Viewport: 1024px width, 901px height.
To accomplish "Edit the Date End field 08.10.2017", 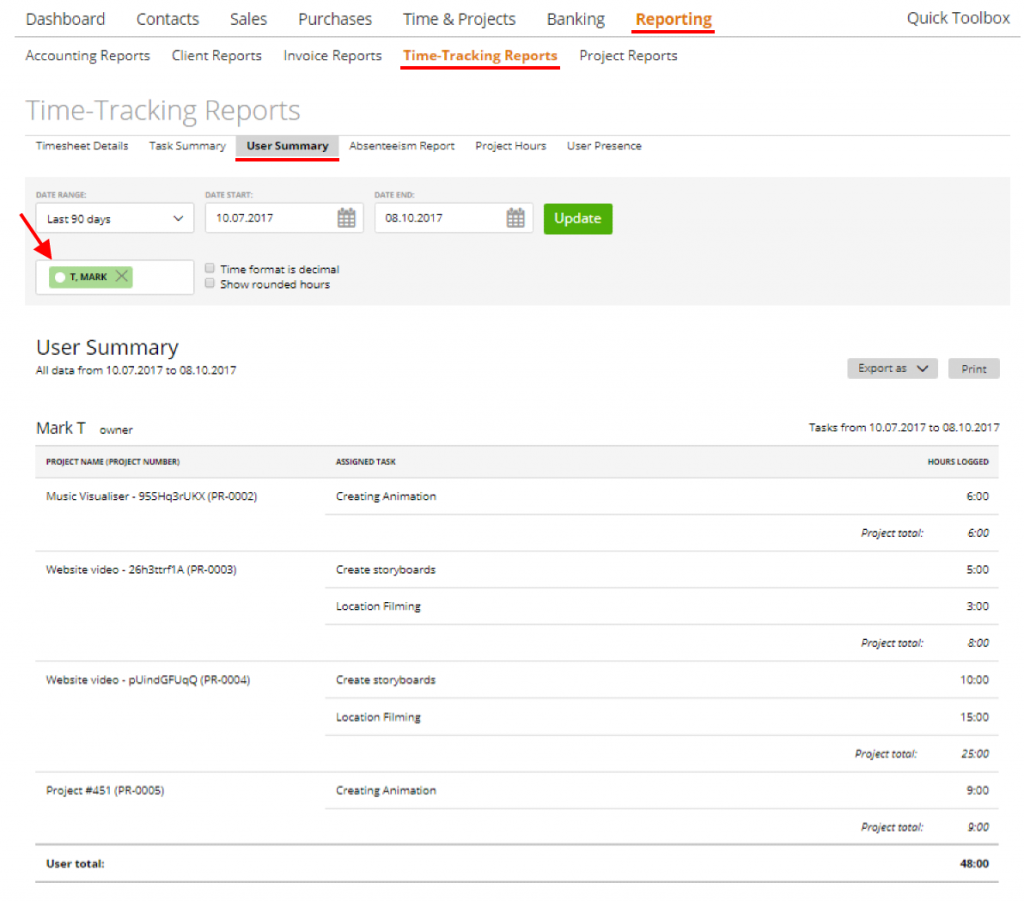I will click(453, 218).
